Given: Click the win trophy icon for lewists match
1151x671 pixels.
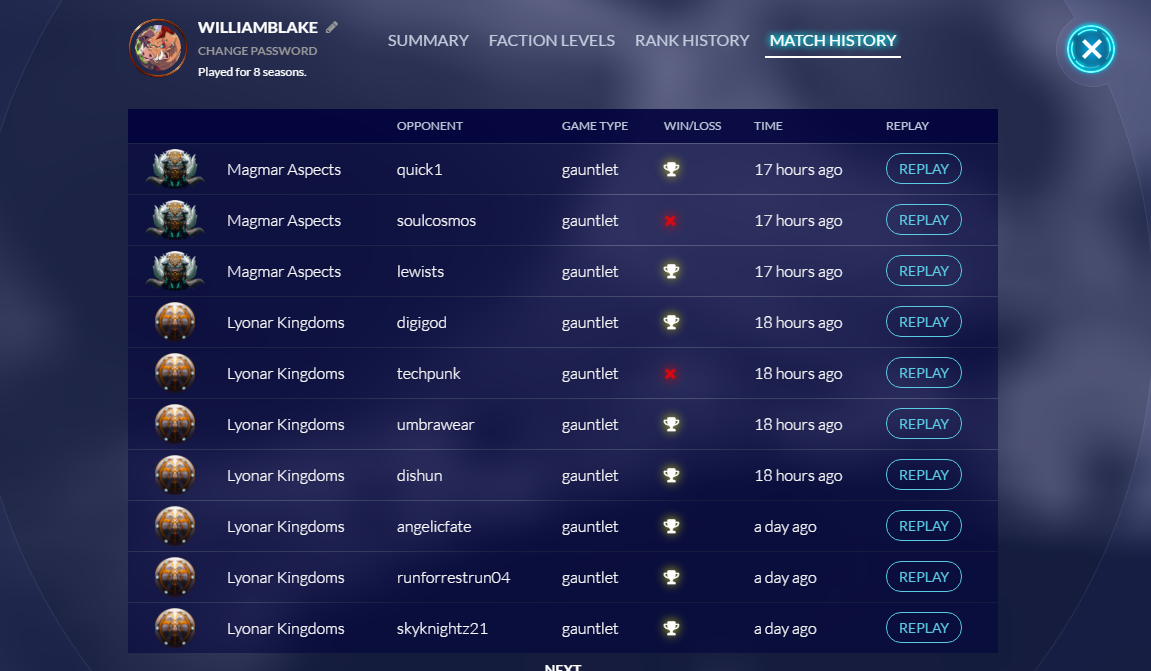Looking at the screenshot, I should tap(671, 271).
